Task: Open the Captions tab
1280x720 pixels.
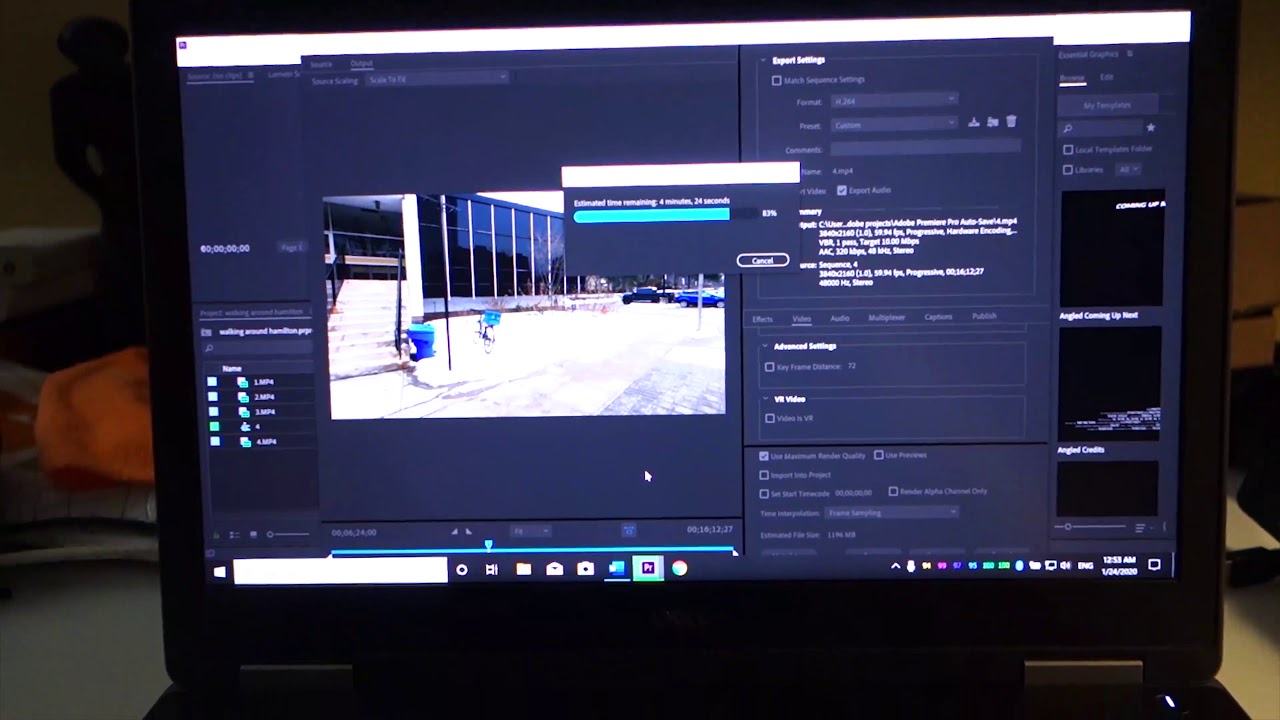Action: click(938, 317)
